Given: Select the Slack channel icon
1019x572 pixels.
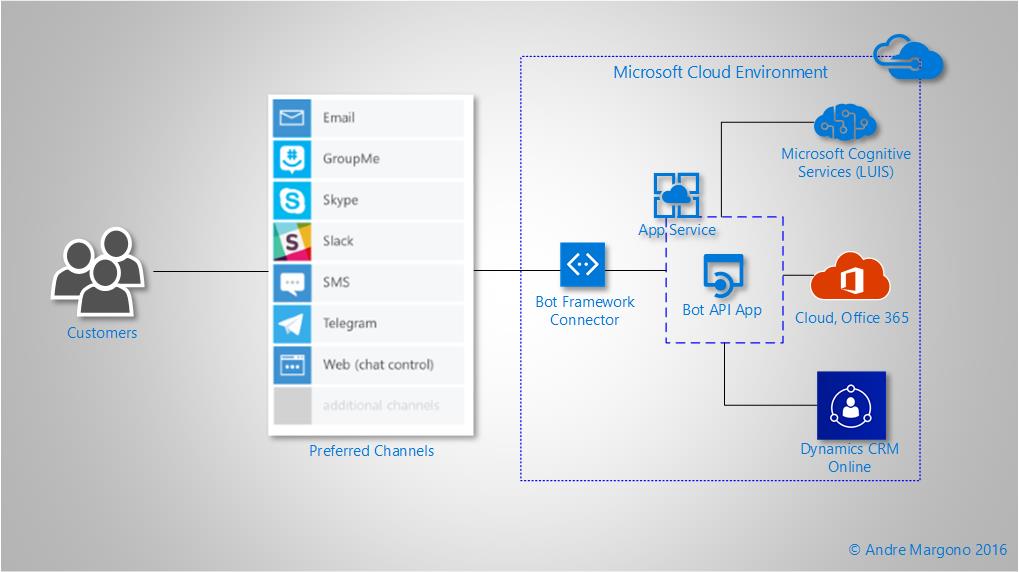Looking at the screenshot, I should [292, 241].
